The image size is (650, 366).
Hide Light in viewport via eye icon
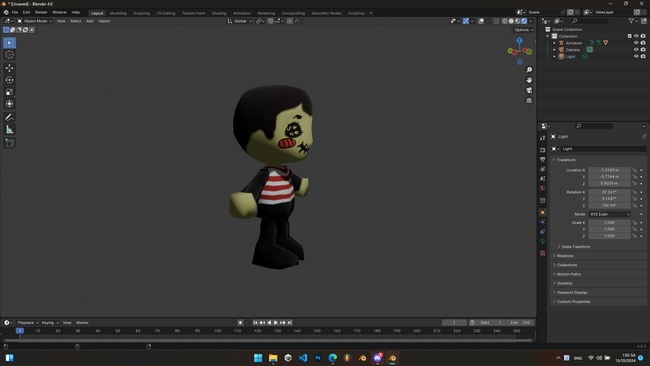click(x=636, y=56)
